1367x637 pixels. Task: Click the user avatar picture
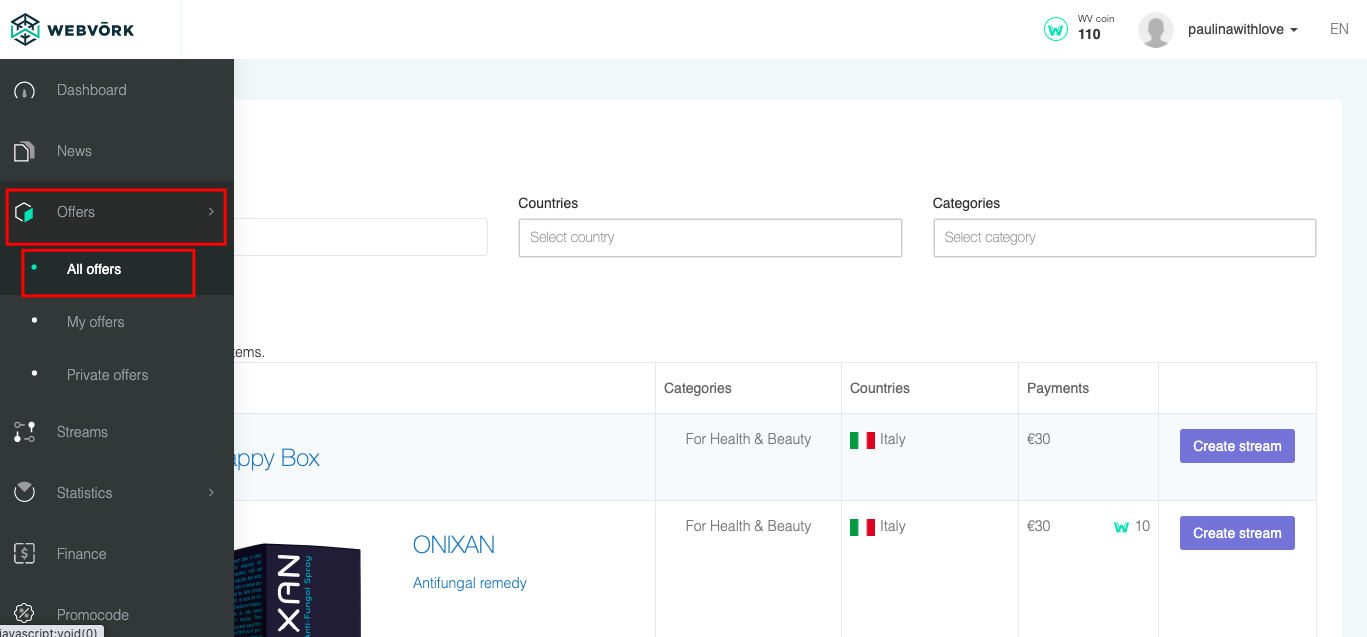tap(1156, 30)
